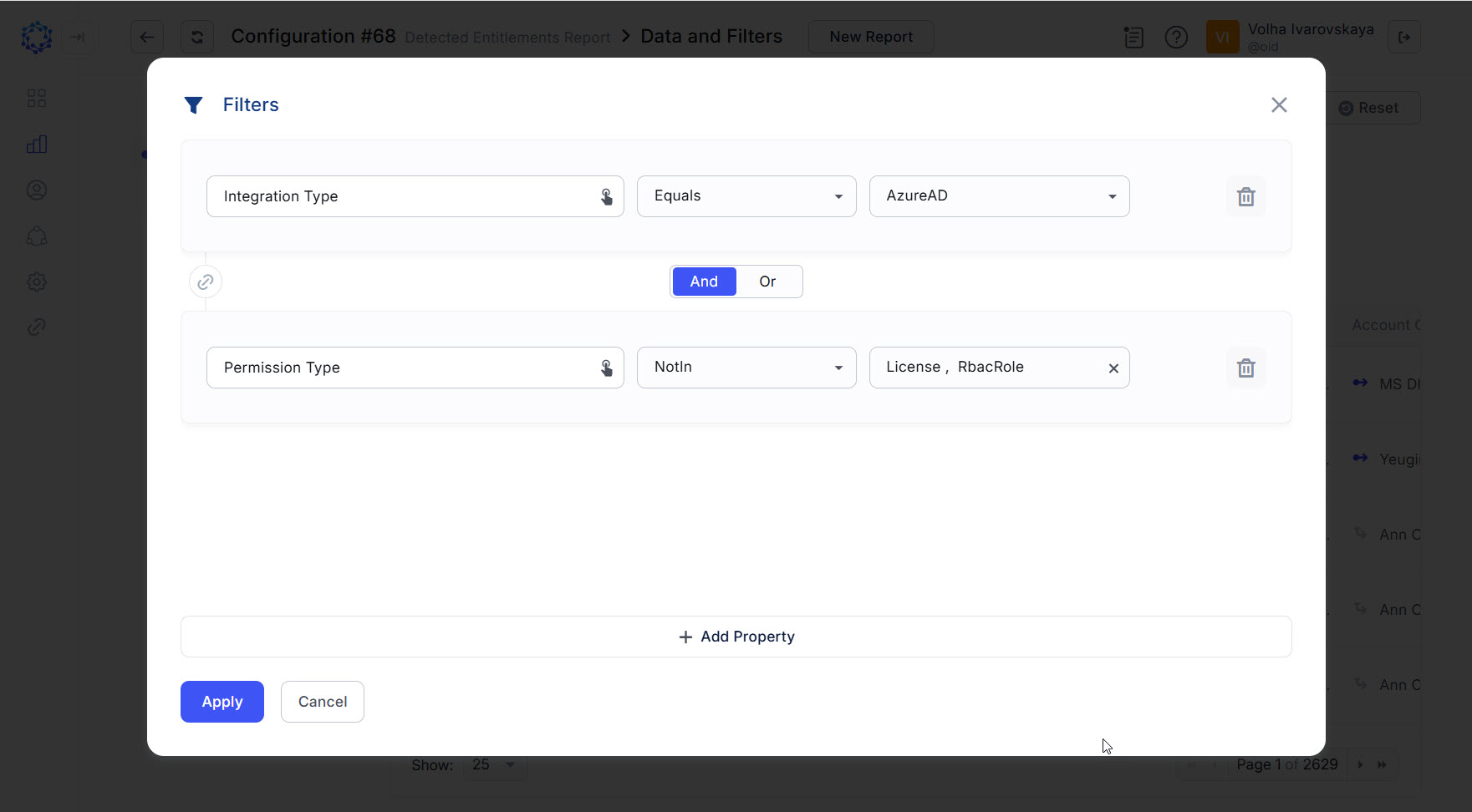This screenshot has width=1472, height=812.
Task: Click the Configuration #68 title
Action: (313, 36)
